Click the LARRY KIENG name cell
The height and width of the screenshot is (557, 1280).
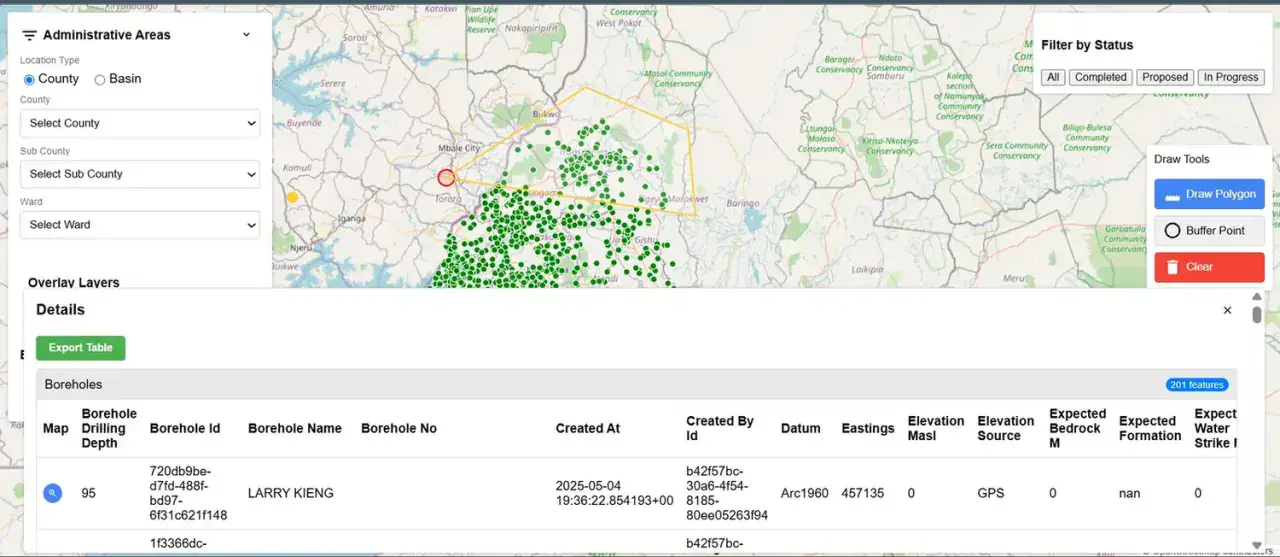tap(291, 493)
